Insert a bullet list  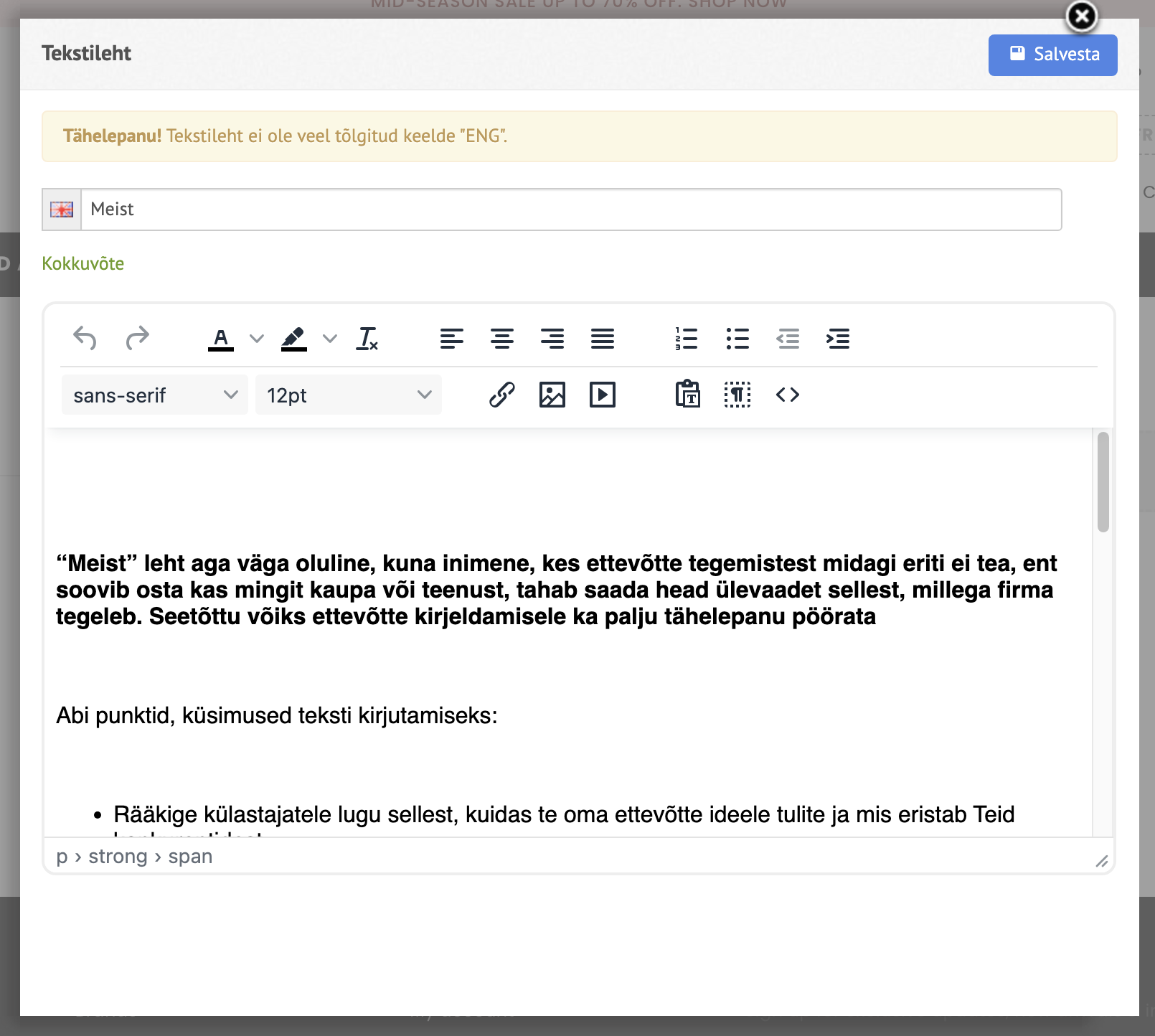(x=737, y=338)
